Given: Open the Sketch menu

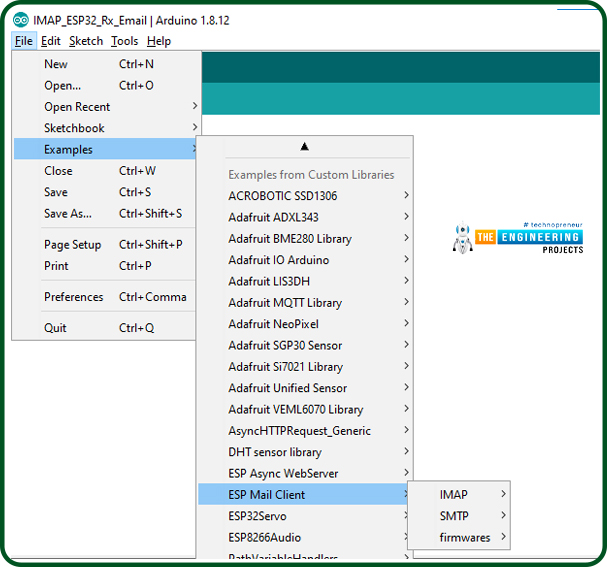Looking at the screenshot, I should click(86, 41).
